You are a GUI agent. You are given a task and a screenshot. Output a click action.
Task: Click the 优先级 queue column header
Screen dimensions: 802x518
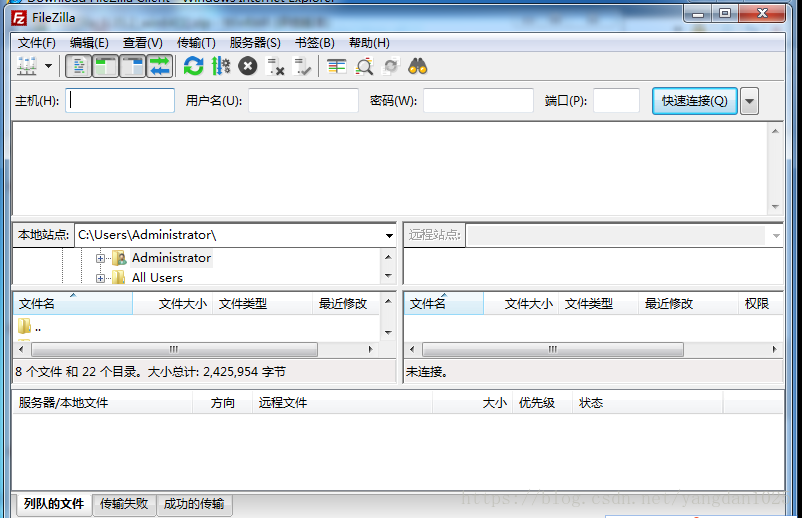542,403
